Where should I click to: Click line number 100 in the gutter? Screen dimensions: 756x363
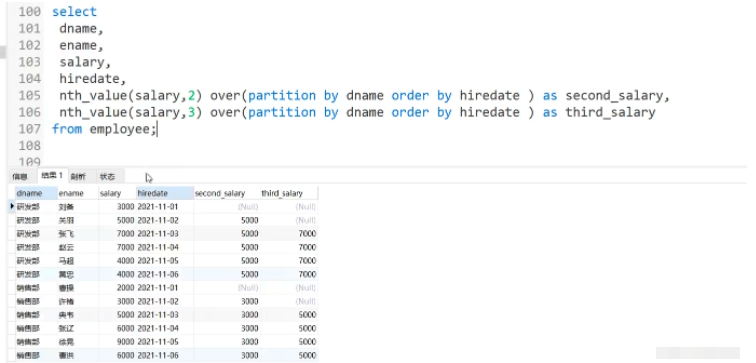pyautogui.click(x=29, y=12)
